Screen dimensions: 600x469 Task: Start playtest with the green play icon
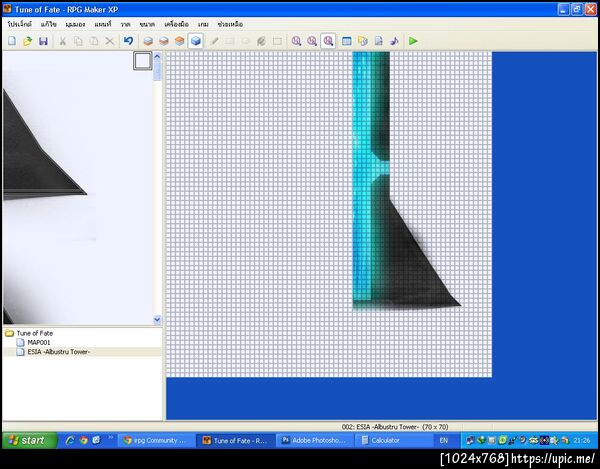(413, 41)
